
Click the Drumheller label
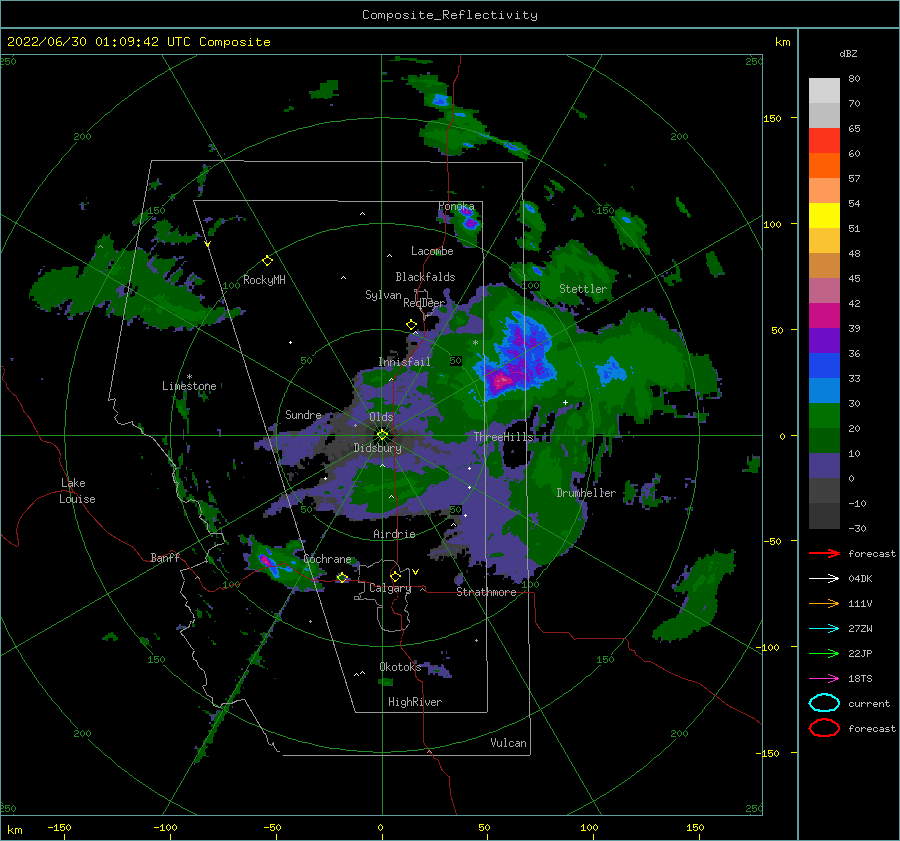click(x=586, y=493)
